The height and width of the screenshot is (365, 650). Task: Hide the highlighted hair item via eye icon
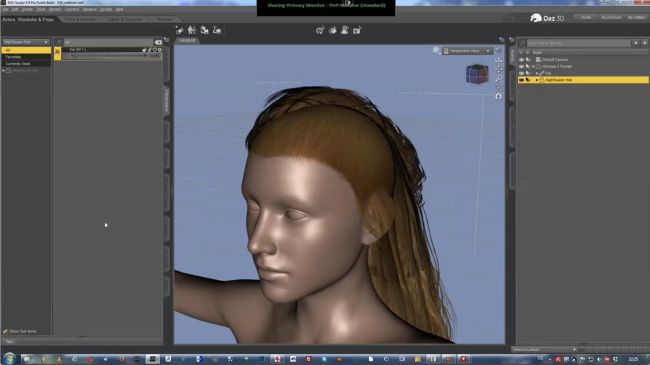coord(521,80)
